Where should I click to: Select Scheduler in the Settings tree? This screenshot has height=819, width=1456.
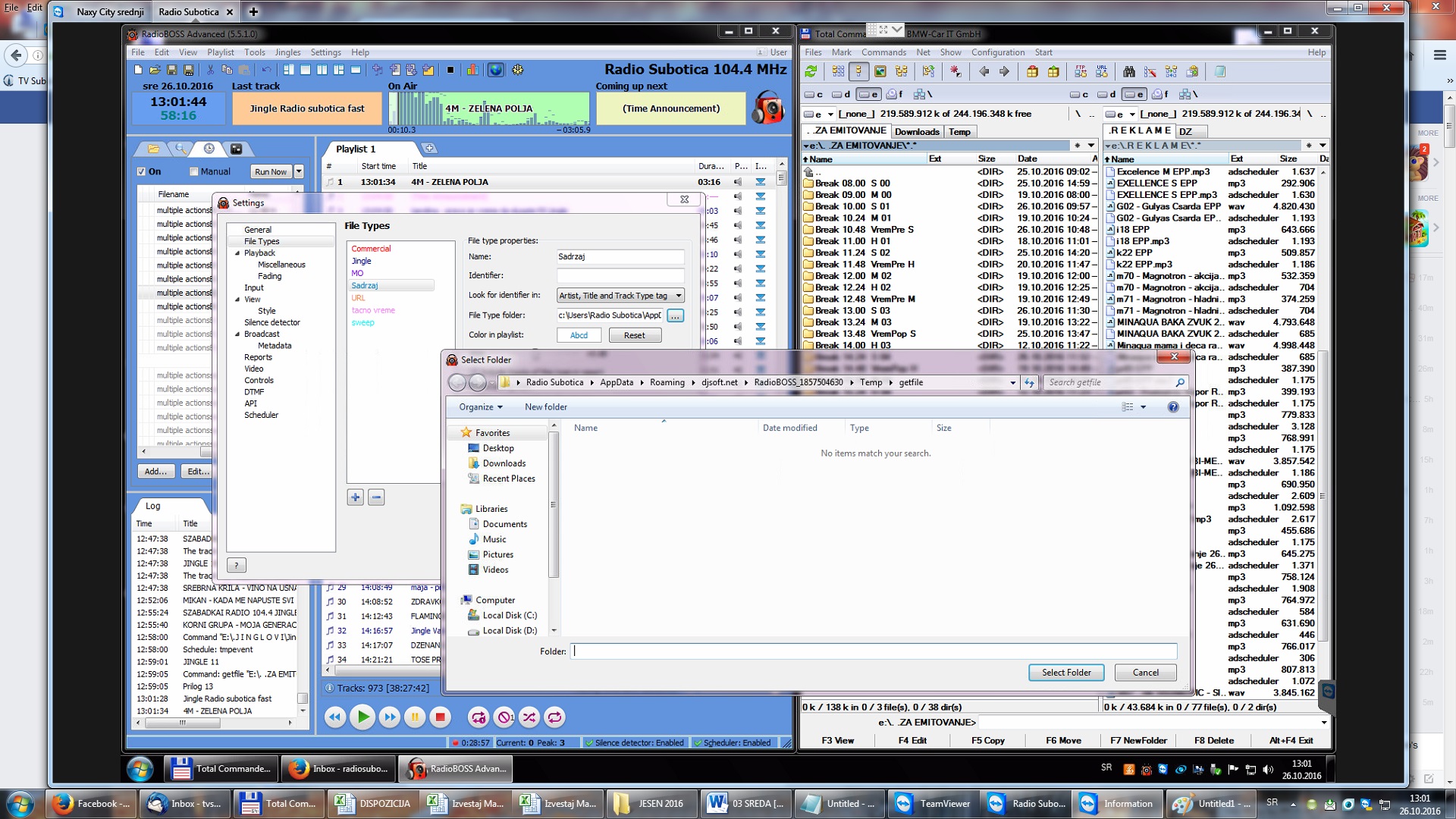point(261,416)
